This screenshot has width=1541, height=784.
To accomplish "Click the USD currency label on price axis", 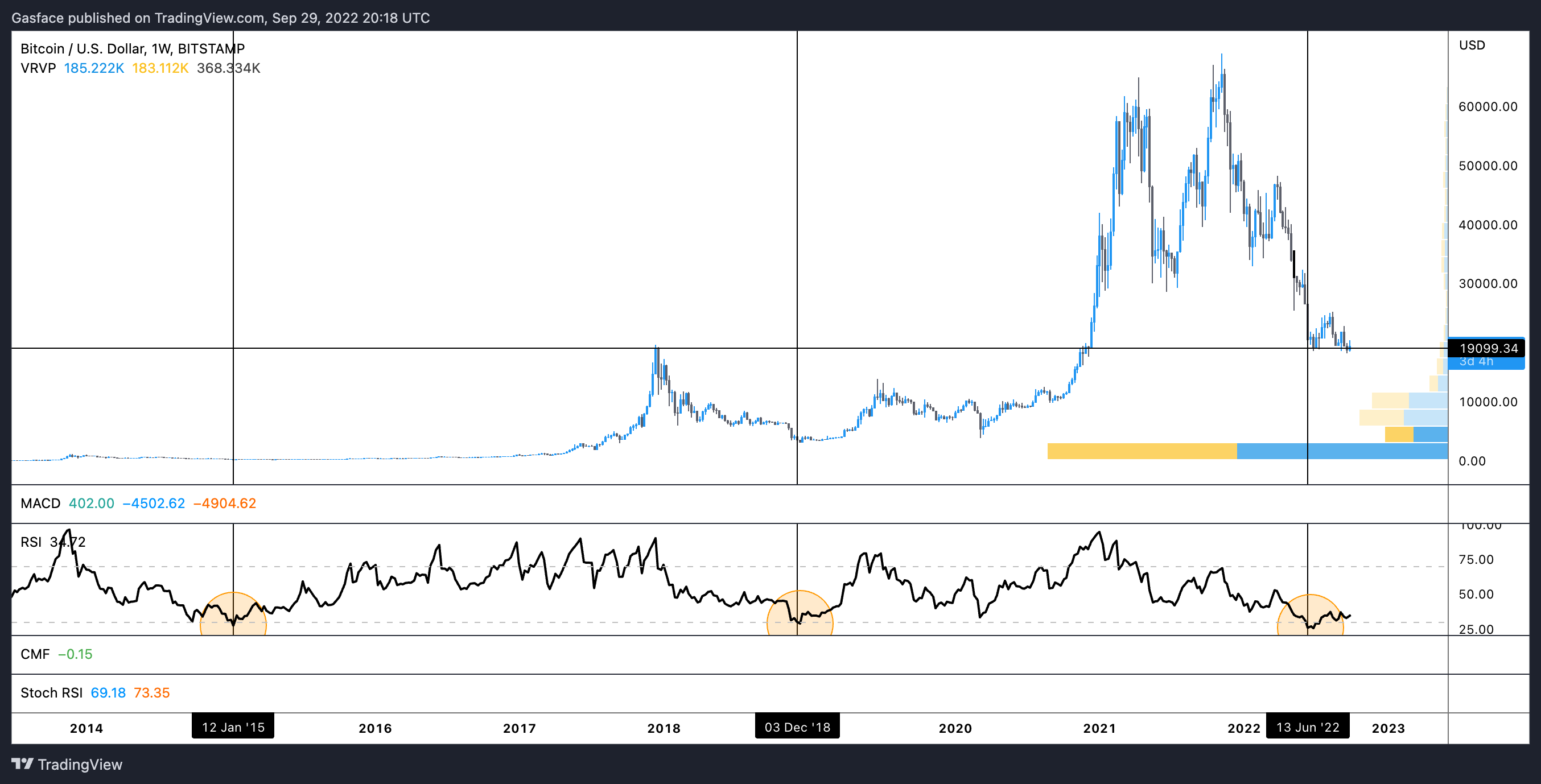I will pos(1472,45).
